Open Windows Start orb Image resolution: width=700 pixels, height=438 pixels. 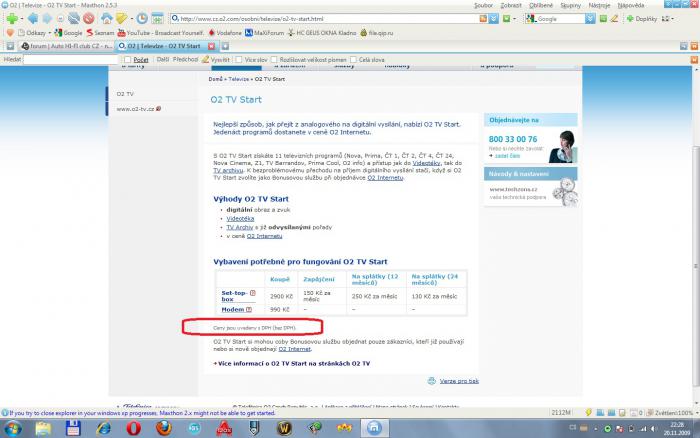click(x=12, y=429)
